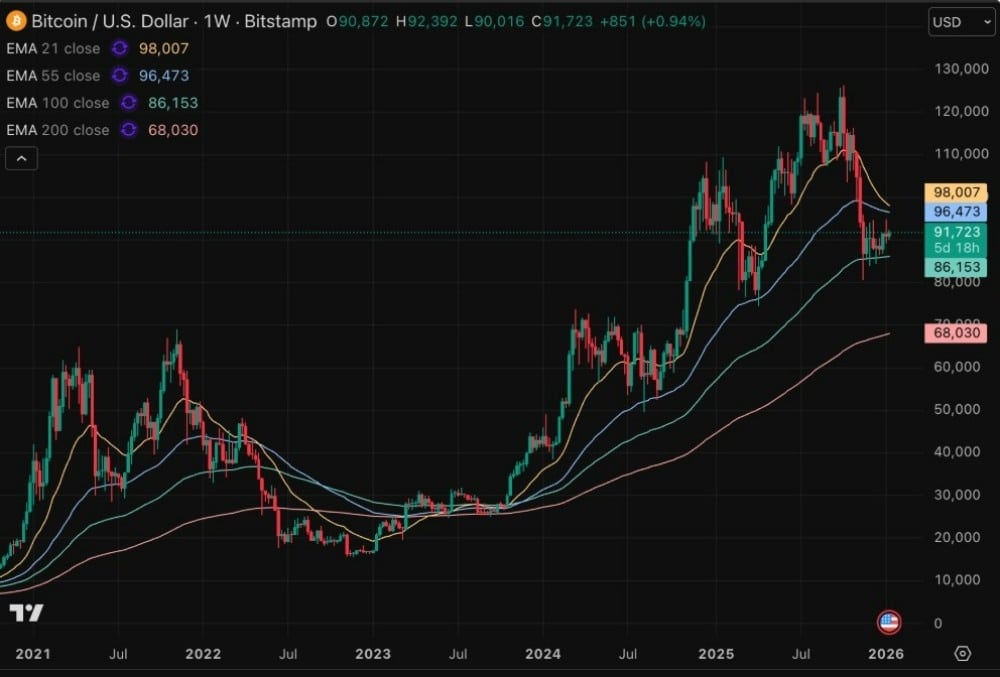Select the EMA 200 close indicator label
Viewport: 1000px width, 677px height.
pyautogui.click(x=57, y=130)
